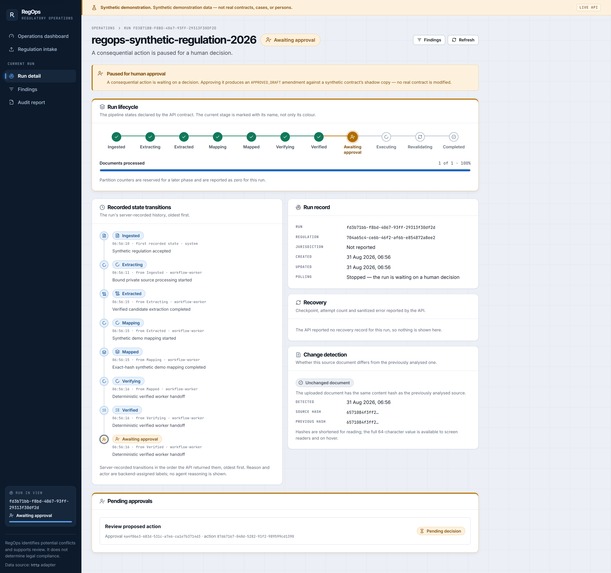This screenshot has height=573, width=611.
Task: Click the source hash value 6571084f3ff2
Action: tap(362, 412)
